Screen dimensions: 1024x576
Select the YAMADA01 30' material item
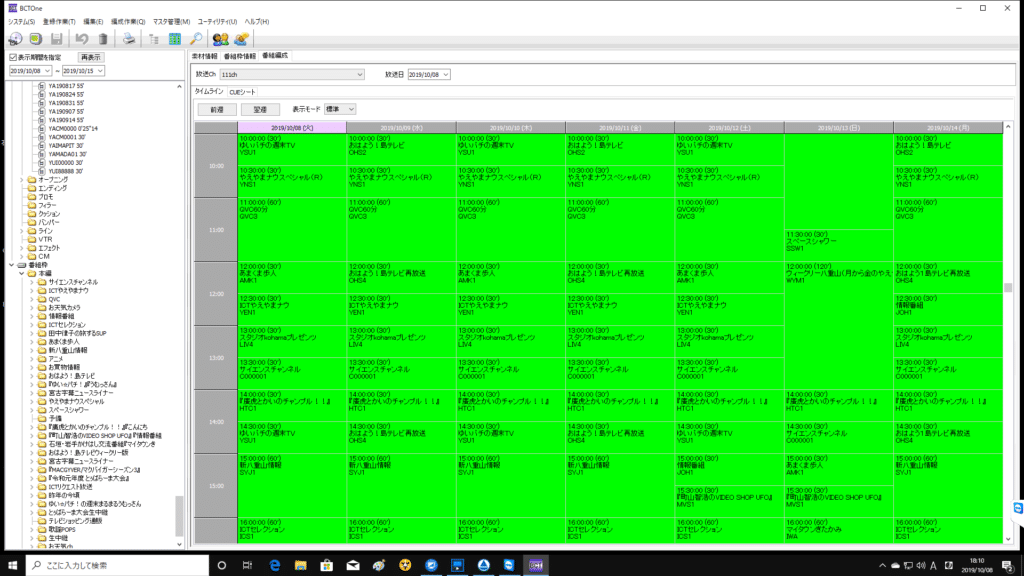click(x=66, y=154)
